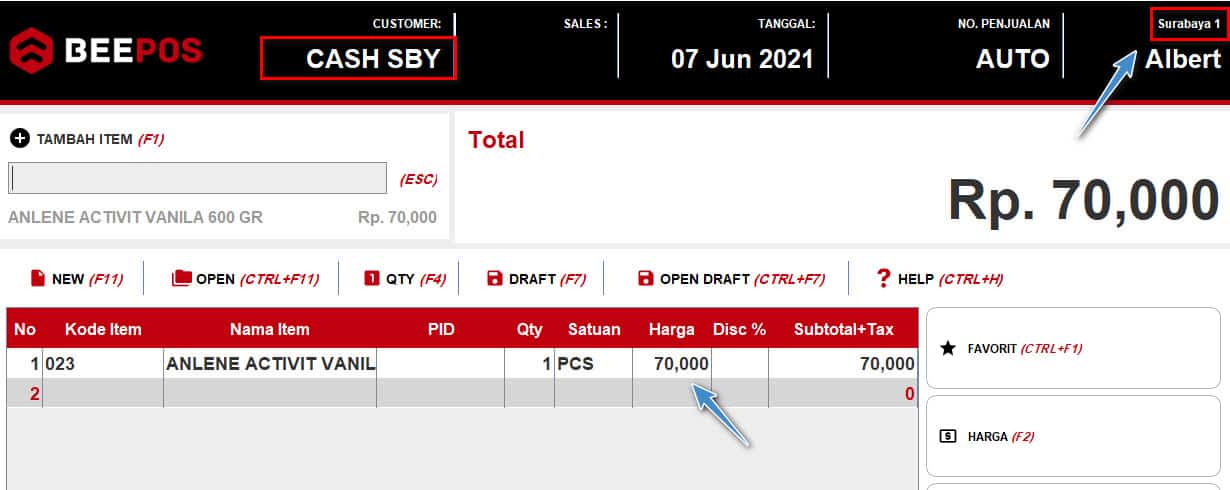The height and width of the screenshot is (490, 1230).
Task: Click the Nama Item column header
Action: 270,329
